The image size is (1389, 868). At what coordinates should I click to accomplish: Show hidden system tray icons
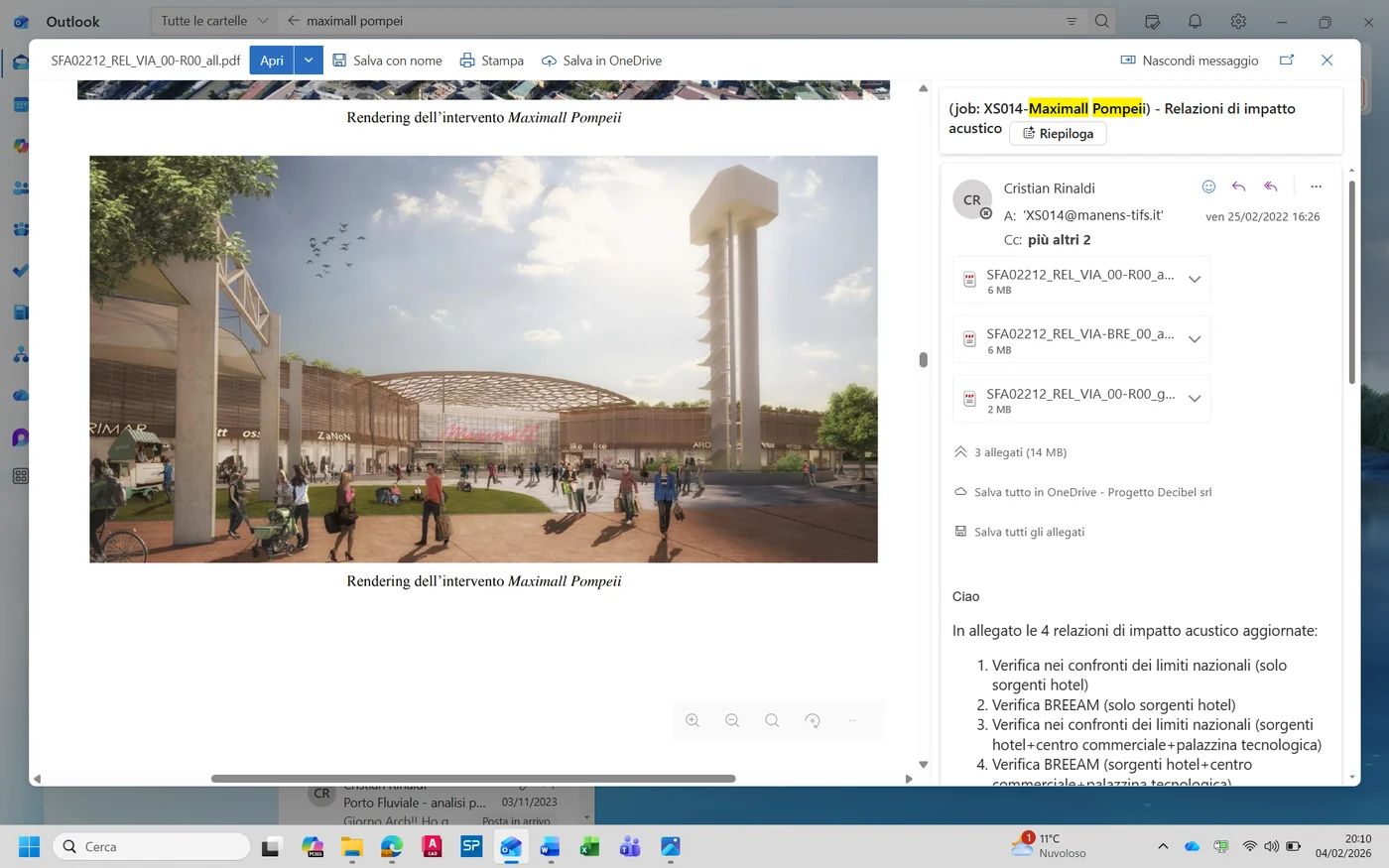point(1163,846)
